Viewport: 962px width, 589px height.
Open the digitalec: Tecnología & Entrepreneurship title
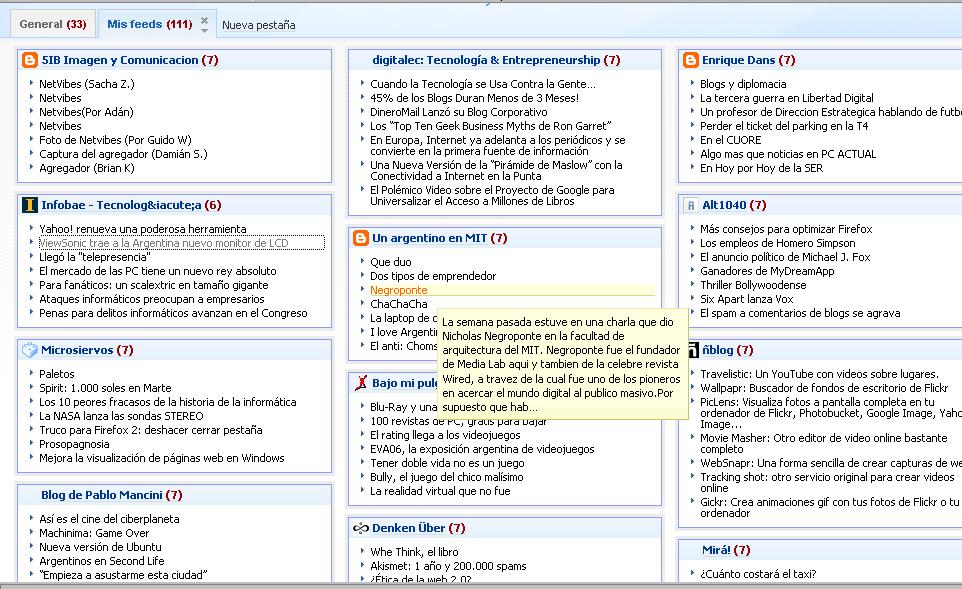pyautogui.click(x=487, y=60)
